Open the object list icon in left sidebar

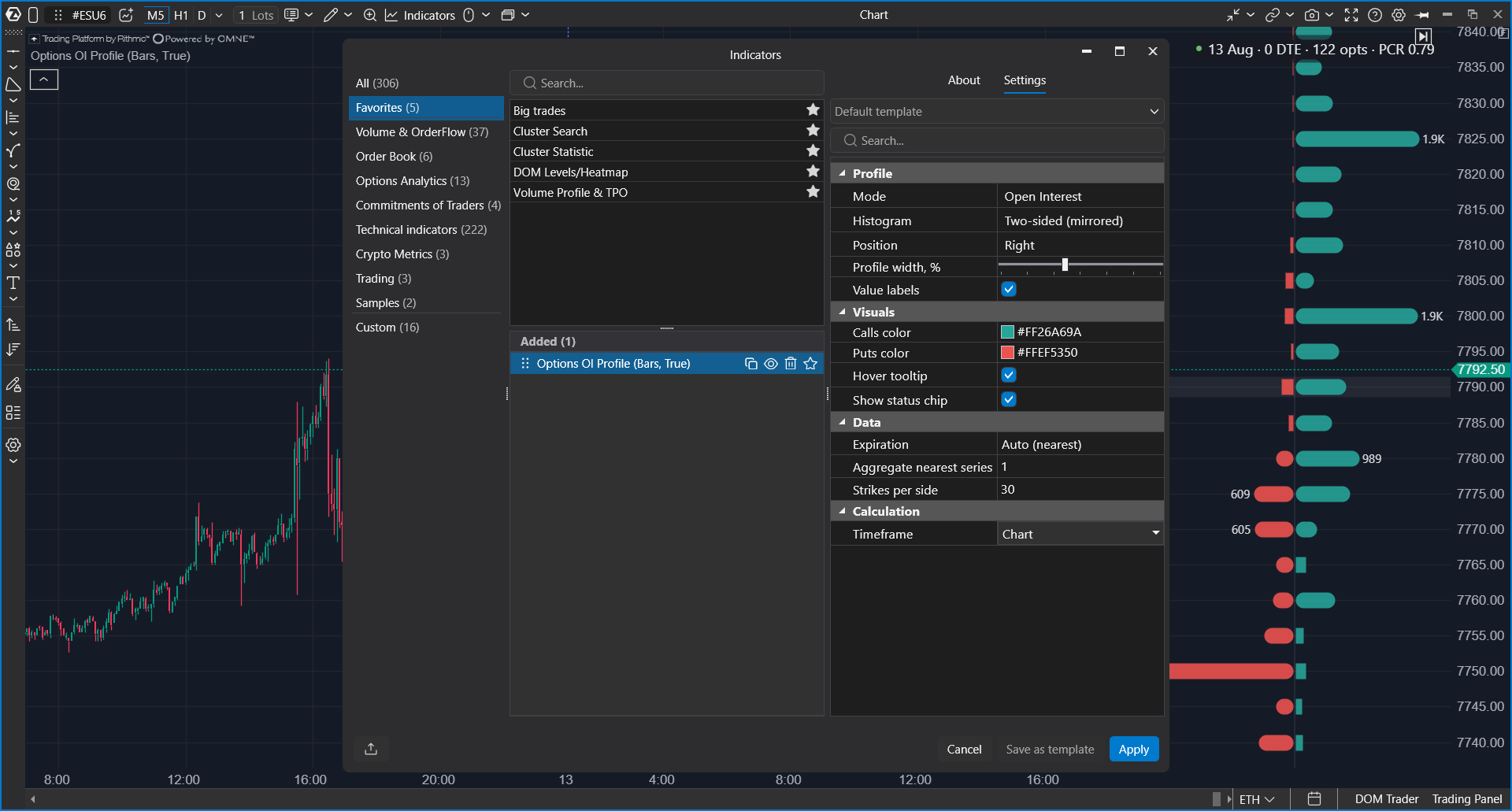[x=13, y=413]
